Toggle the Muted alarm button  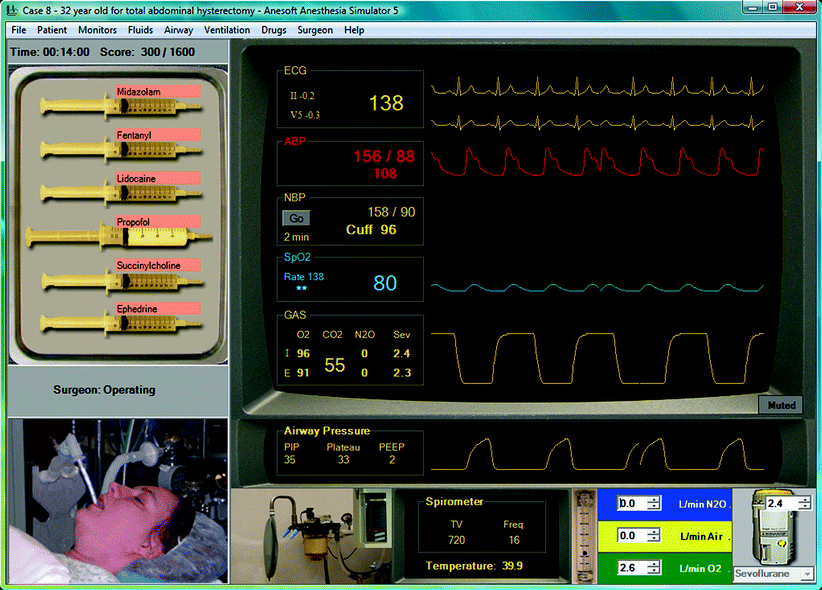click(780, 405)
